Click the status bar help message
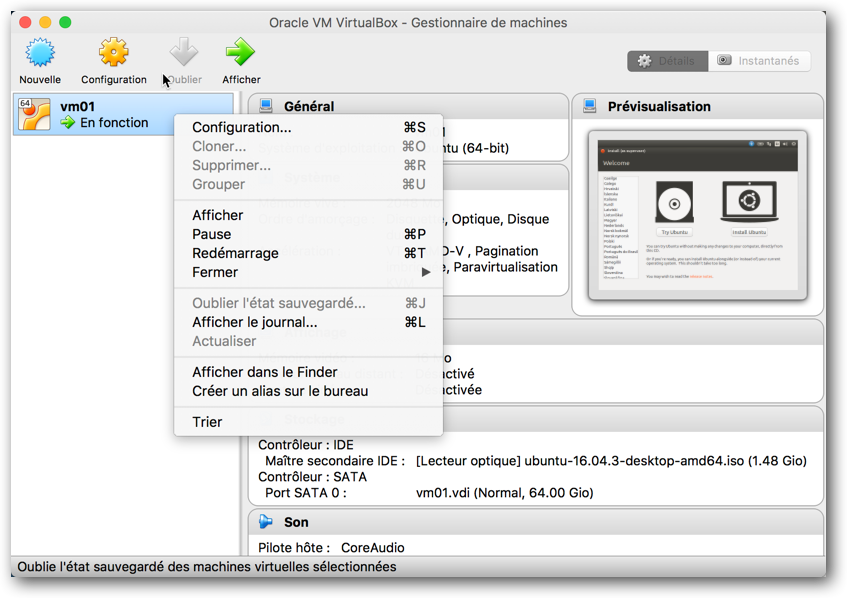The width and height of the screenshot is (847, 598). pyautogui.click(x=207, y=567)
